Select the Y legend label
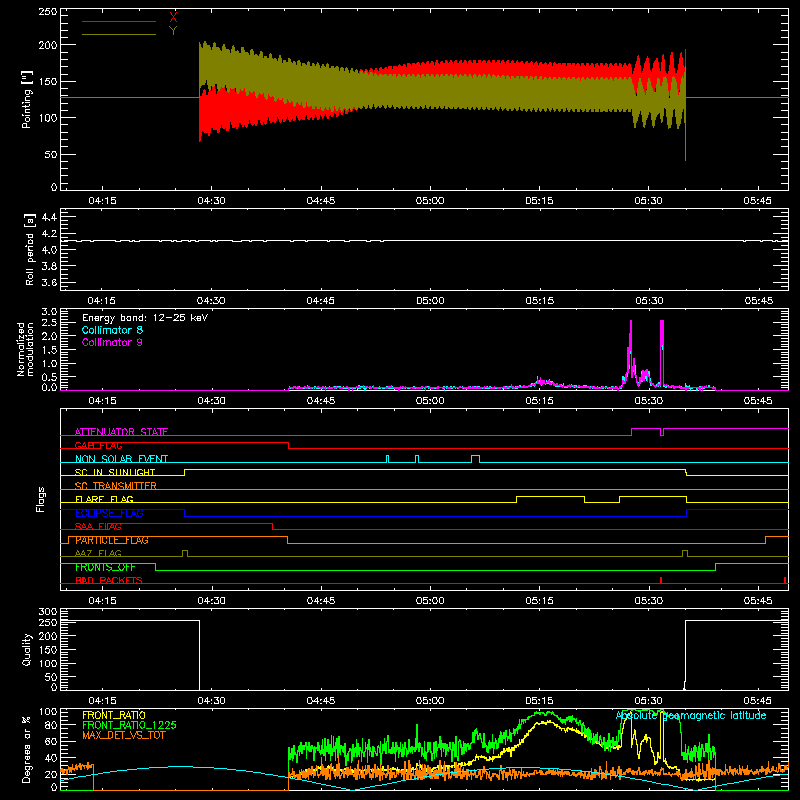This screenshot has height=800, width=800. pos(173,31)
